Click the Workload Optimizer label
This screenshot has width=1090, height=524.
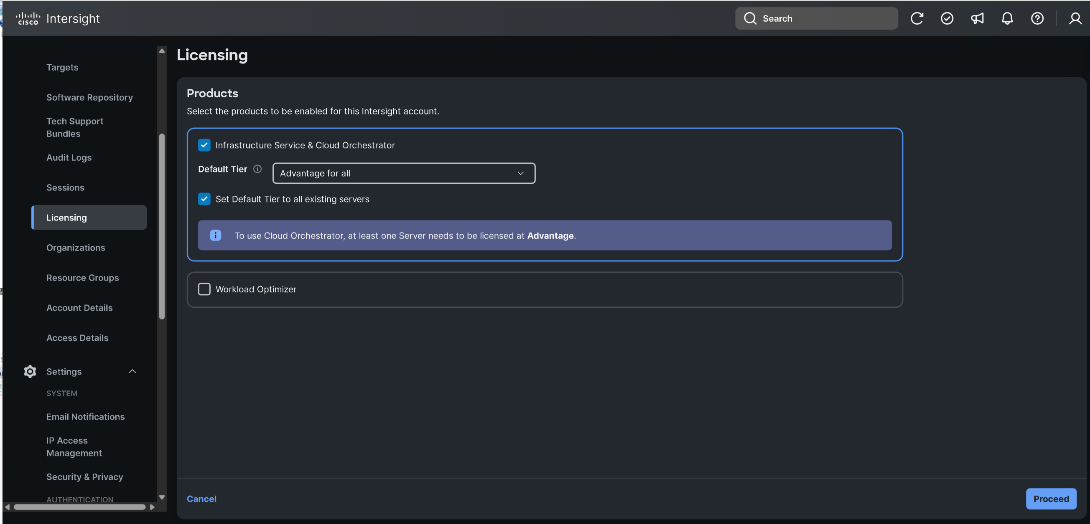(256, 289)
